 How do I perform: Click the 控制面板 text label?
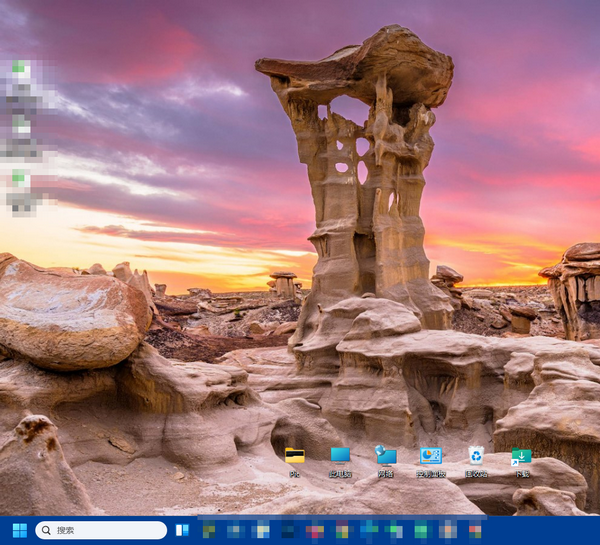(431, 474)
